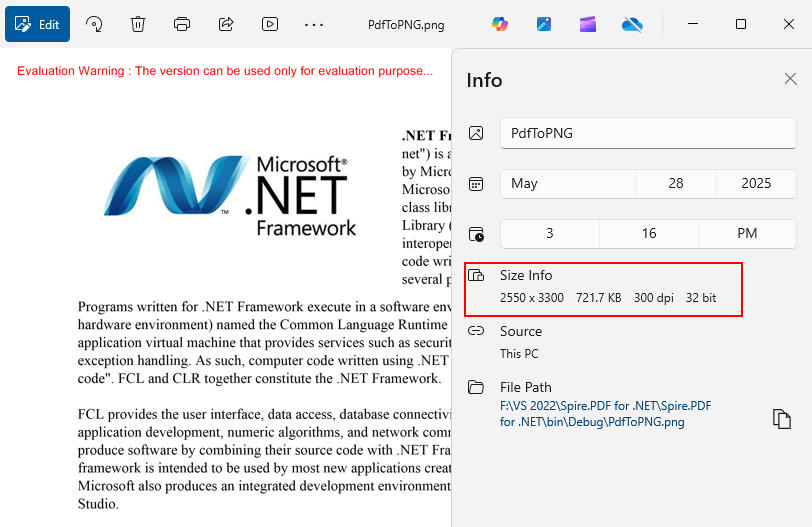Select the minutes field showing 16
This screenshot has height=527, width=812.
point(649,233)
